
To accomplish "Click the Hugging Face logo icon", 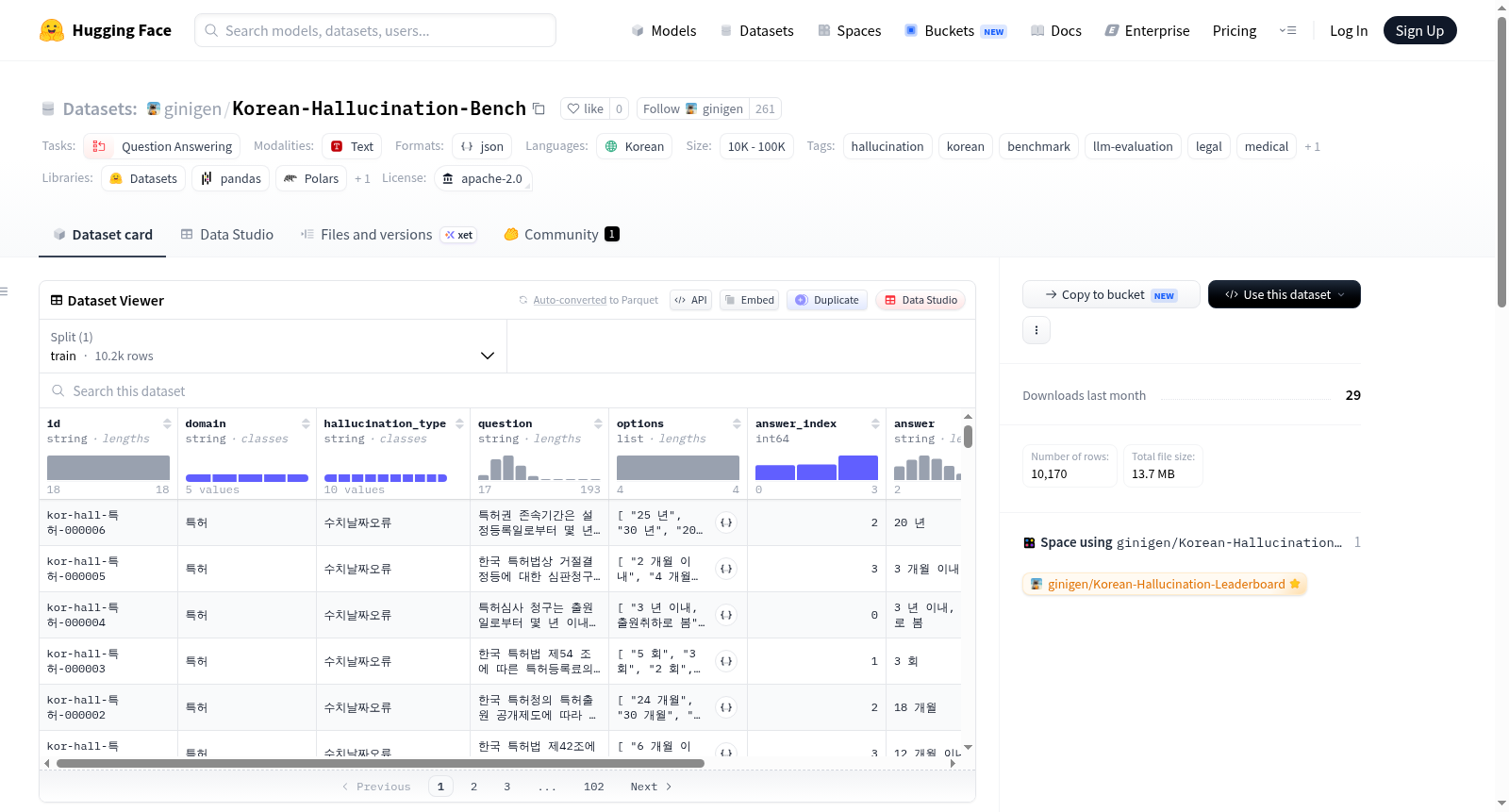I will (x=52, y=30).
